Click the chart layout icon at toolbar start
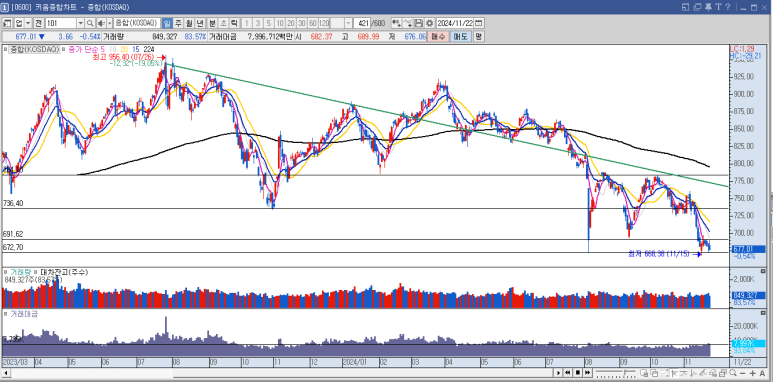The width and height of the screenshot is (773, 382). tap(7, 23)
